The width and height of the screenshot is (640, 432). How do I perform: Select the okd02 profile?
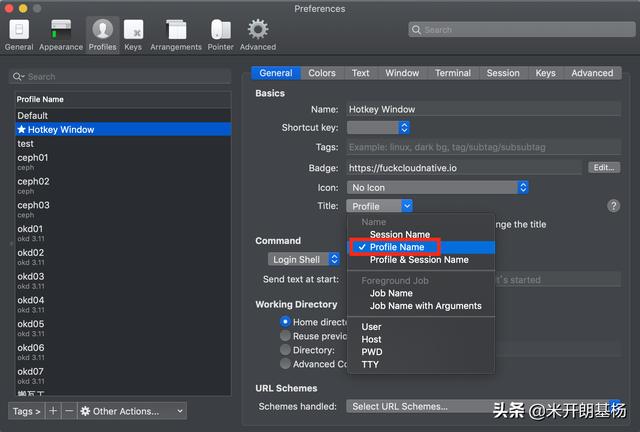pyautogui.click(x=123, y=256)
